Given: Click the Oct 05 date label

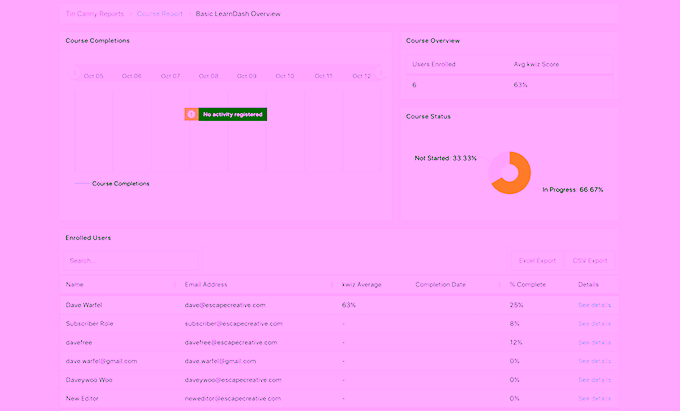Looking at the screenshot, I should pos(93,76).
